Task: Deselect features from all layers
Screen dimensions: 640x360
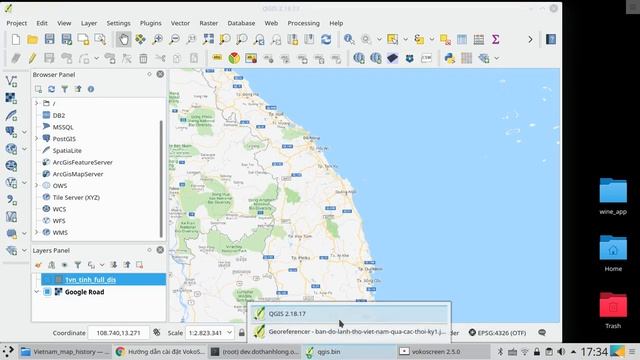Action: (x=445, y=39)
